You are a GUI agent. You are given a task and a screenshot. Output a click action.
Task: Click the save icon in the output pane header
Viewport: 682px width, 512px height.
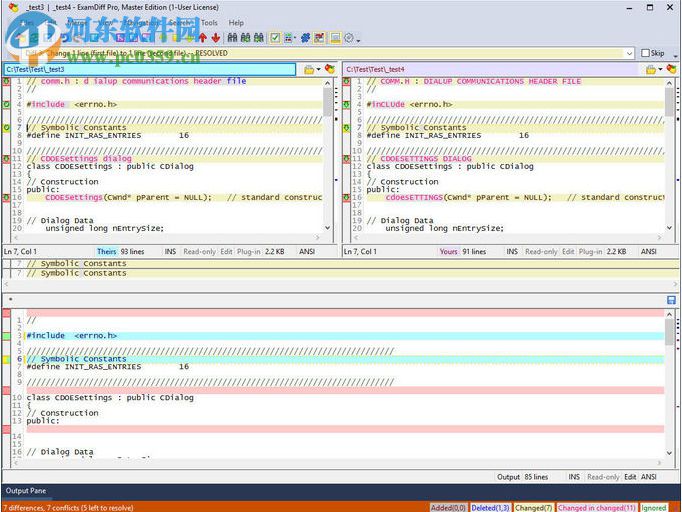click(x=671, y=300)
